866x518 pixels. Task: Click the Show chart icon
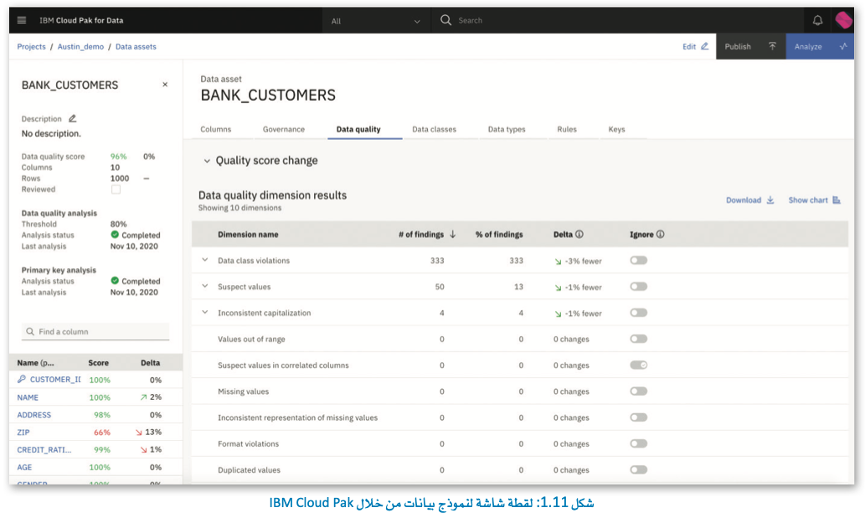pyautogui.click(x=836, y=200)
